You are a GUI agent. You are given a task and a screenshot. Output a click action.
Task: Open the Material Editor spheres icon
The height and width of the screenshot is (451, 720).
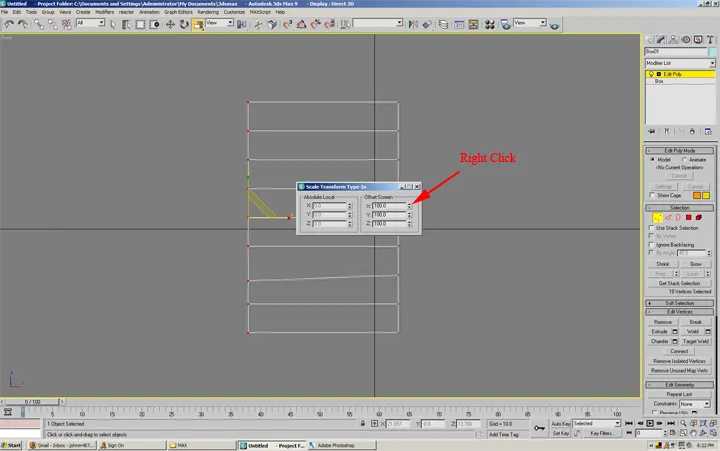[489, 24]
